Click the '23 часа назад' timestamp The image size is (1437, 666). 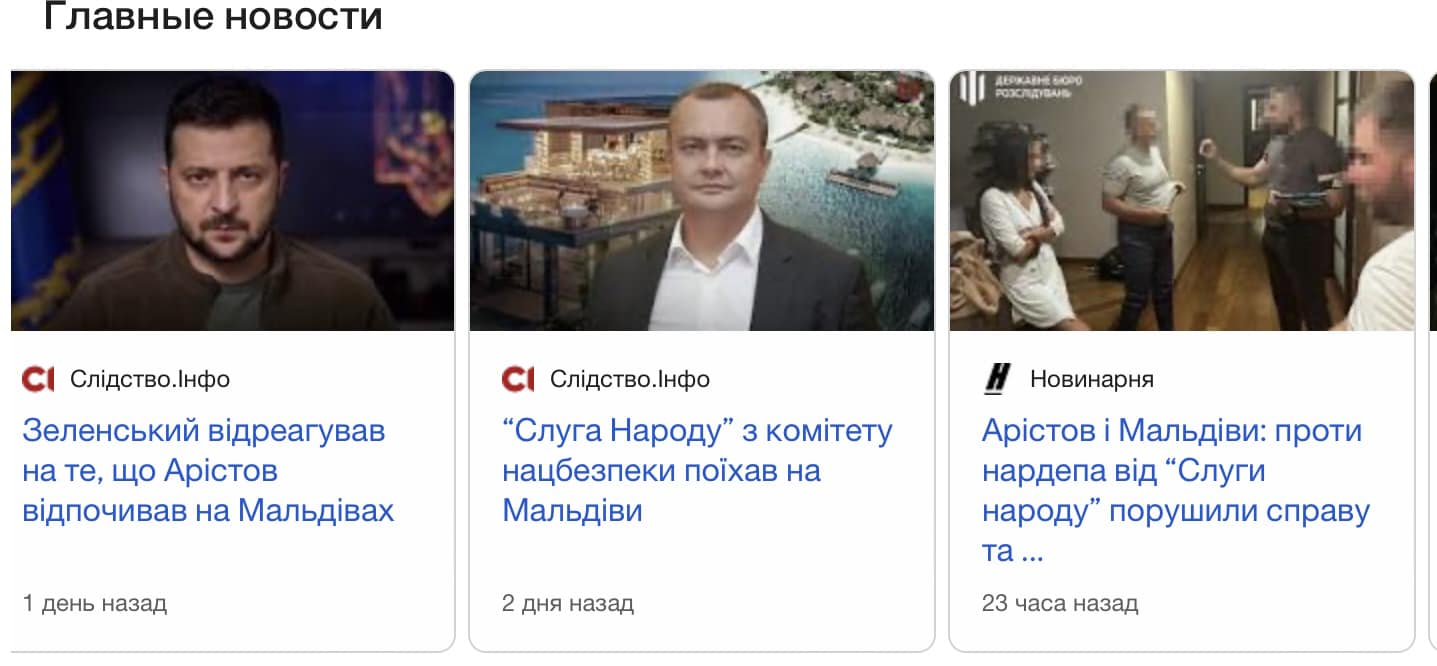(x=1060, y=604)
